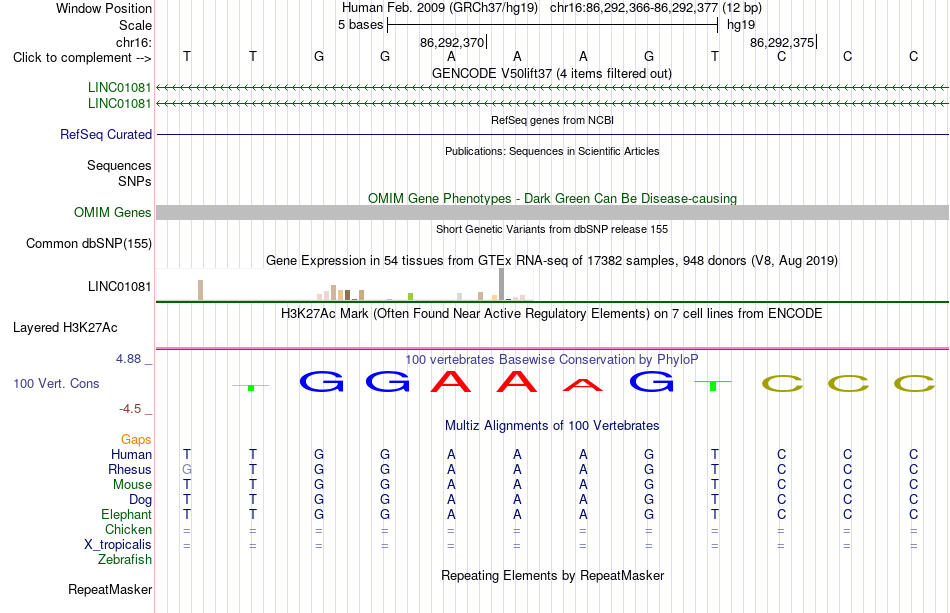Select the Rhesus alignment row label

(130, 469)
